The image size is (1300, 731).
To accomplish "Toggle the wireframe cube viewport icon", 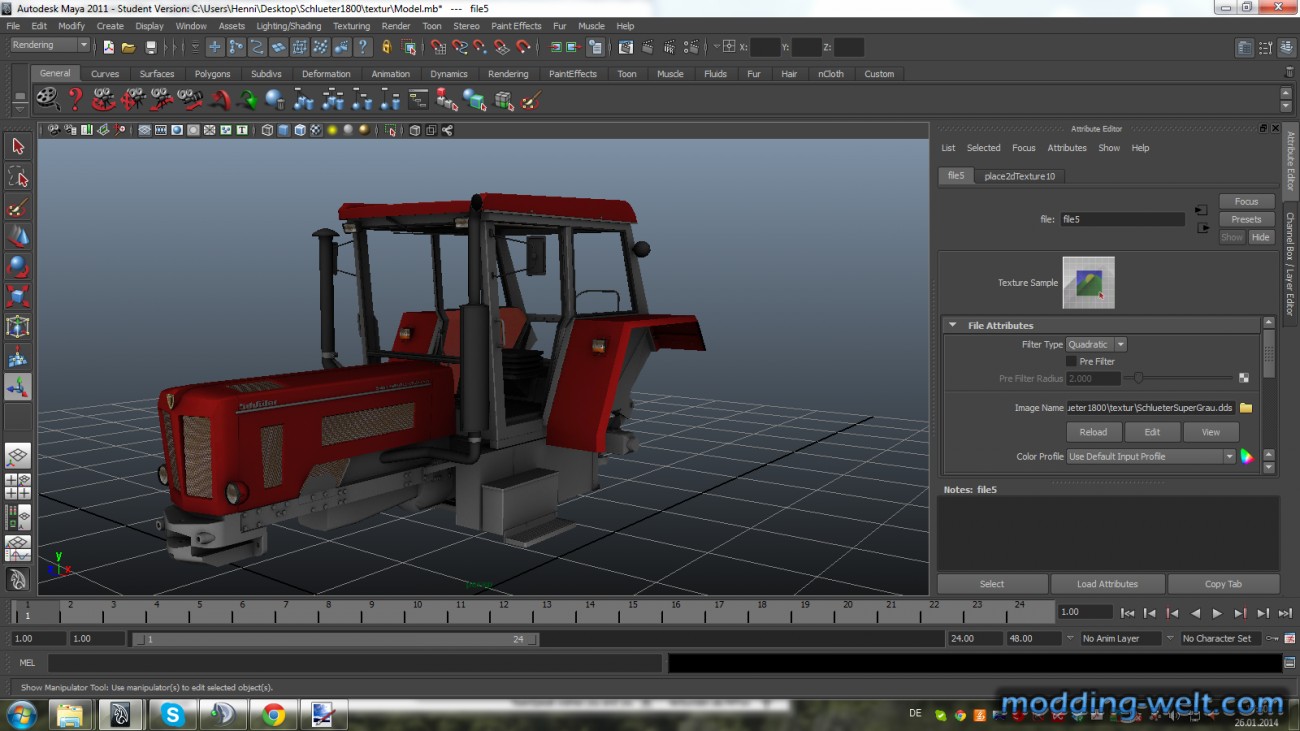I will (267, 130).
